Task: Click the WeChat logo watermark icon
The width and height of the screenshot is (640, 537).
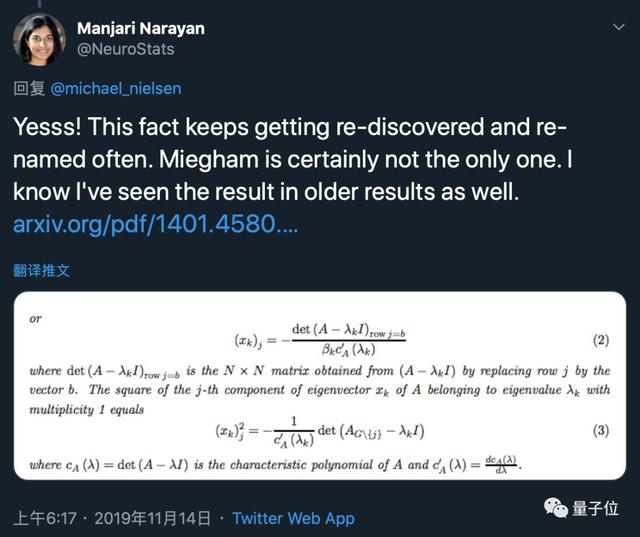Action: click(x=554, y=508)
